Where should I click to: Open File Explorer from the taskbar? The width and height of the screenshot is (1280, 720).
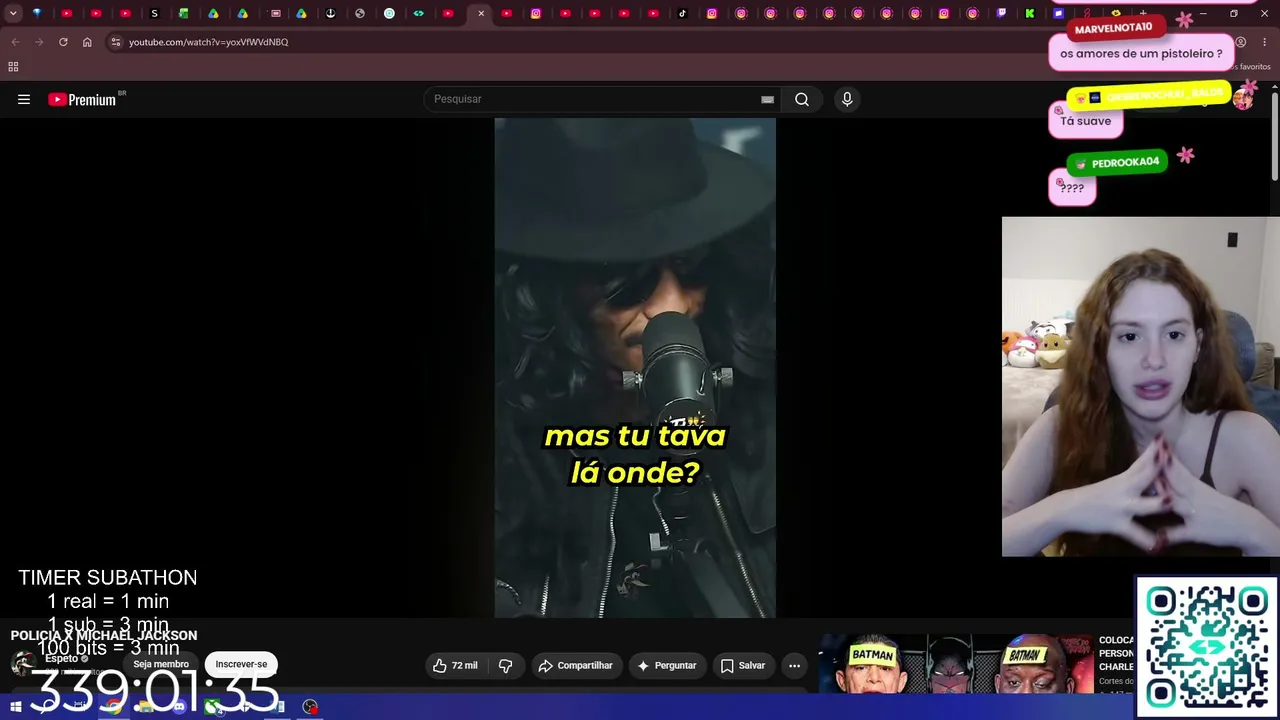point(146,707)
